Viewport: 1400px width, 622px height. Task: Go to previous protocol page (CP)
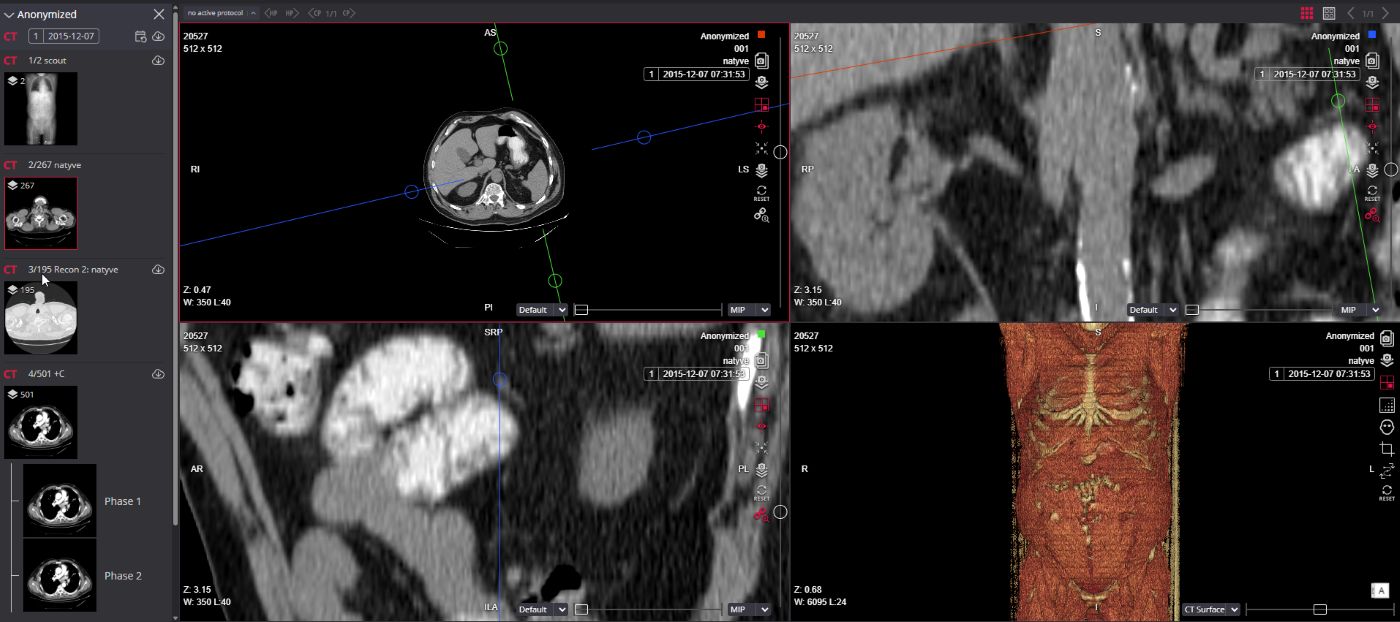[314, 13]
